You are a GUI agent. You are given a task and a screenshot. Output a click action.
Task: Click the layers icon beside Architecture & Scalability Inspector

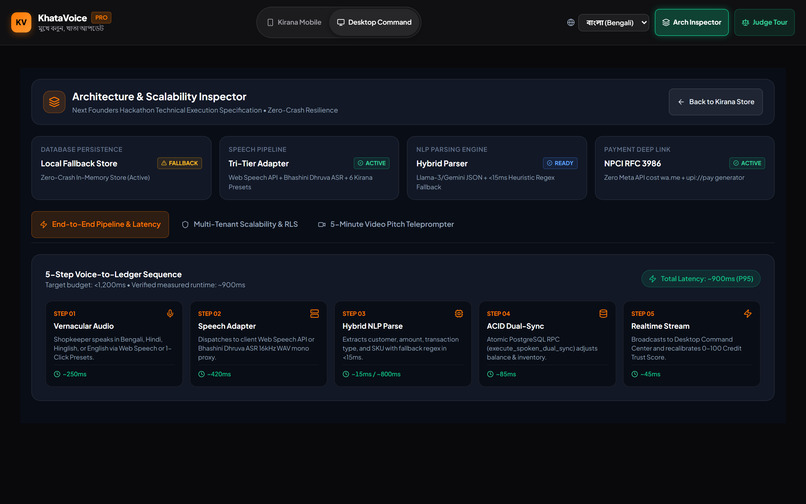tap(54, 102)
